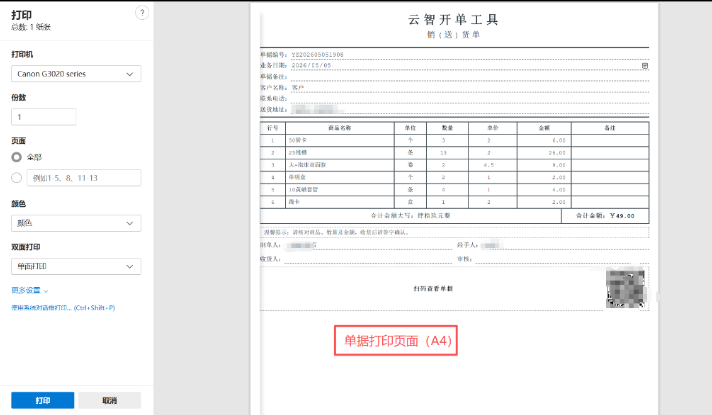712x415 pixels.
Task: Click the quantity cell showing 13
Action: 444,153
